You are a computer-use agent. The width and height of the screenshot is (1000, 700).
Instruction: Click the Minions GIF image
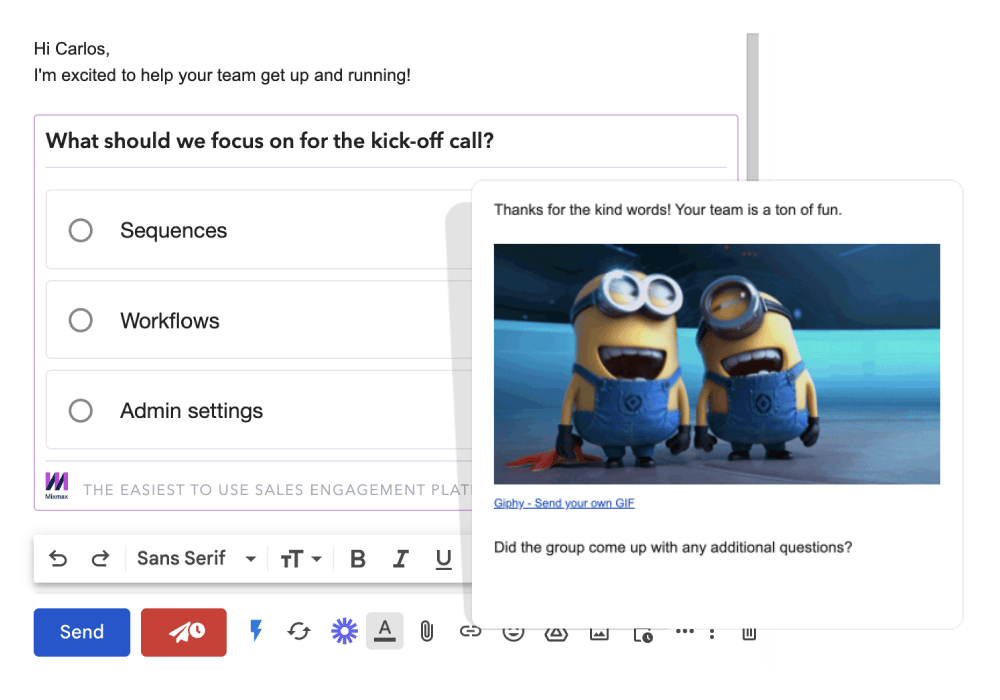pyautogui.click(x=717, y=364)
